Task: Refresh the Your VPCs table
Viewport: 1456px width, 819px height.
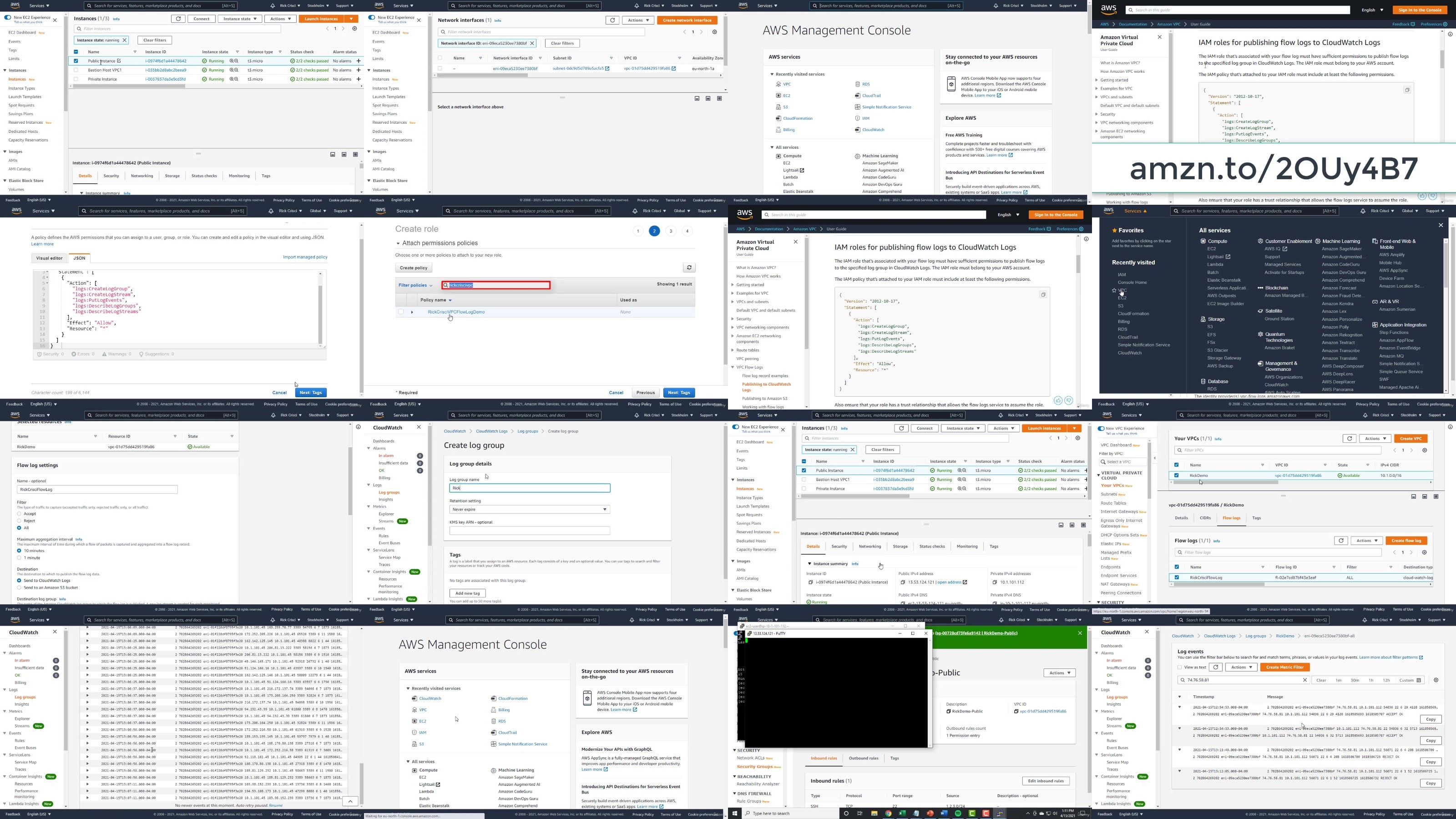Action: 1350,439
